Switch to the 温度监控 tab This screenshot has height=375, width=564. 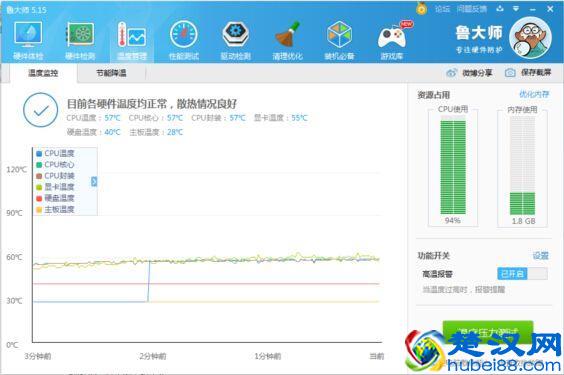[43, 73]
